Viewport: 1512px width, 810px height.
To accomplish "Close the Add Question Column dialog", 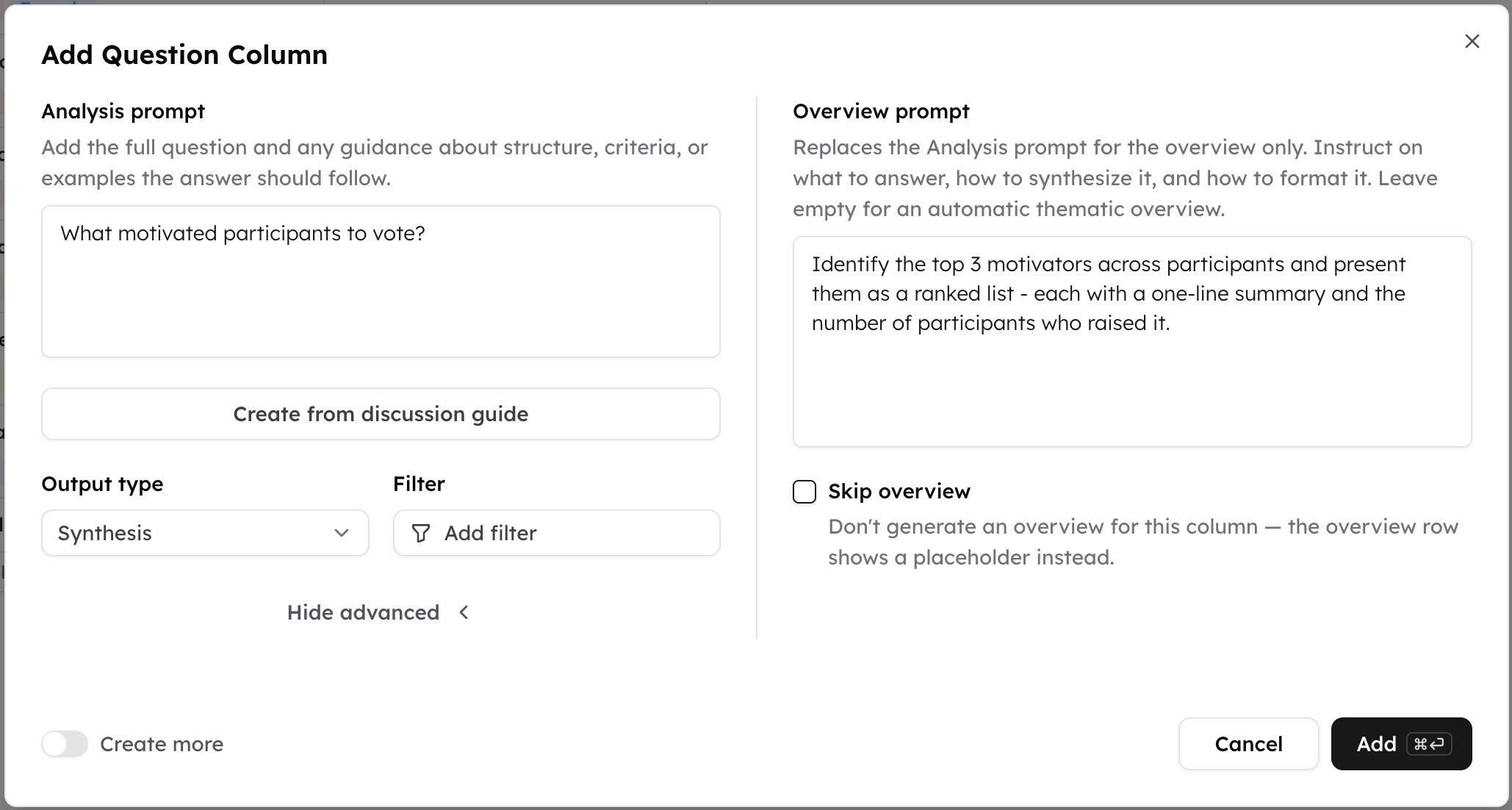I will (x=1472, y=41).
